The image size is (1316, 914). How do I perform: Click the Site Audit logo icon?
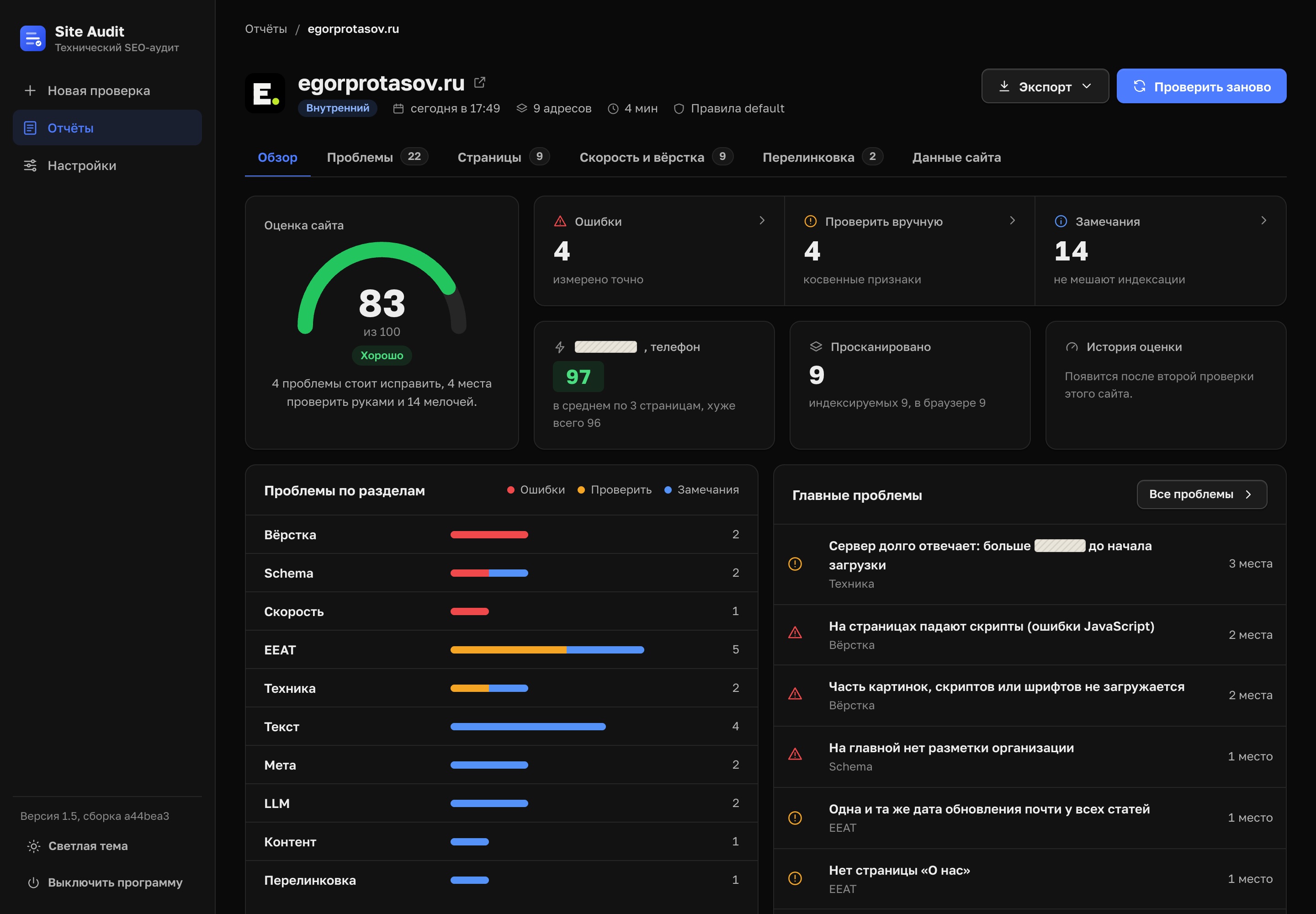32,38
